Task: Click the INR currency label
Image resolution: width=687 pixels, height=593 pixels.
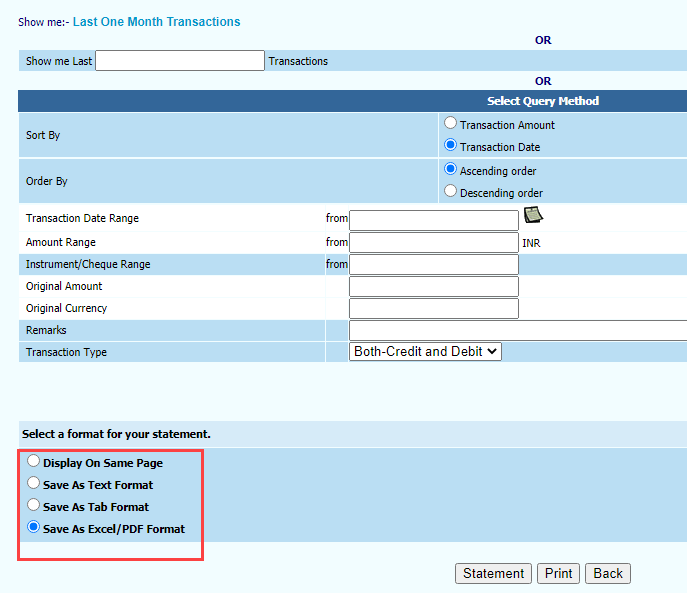Action: coord(531,243)
